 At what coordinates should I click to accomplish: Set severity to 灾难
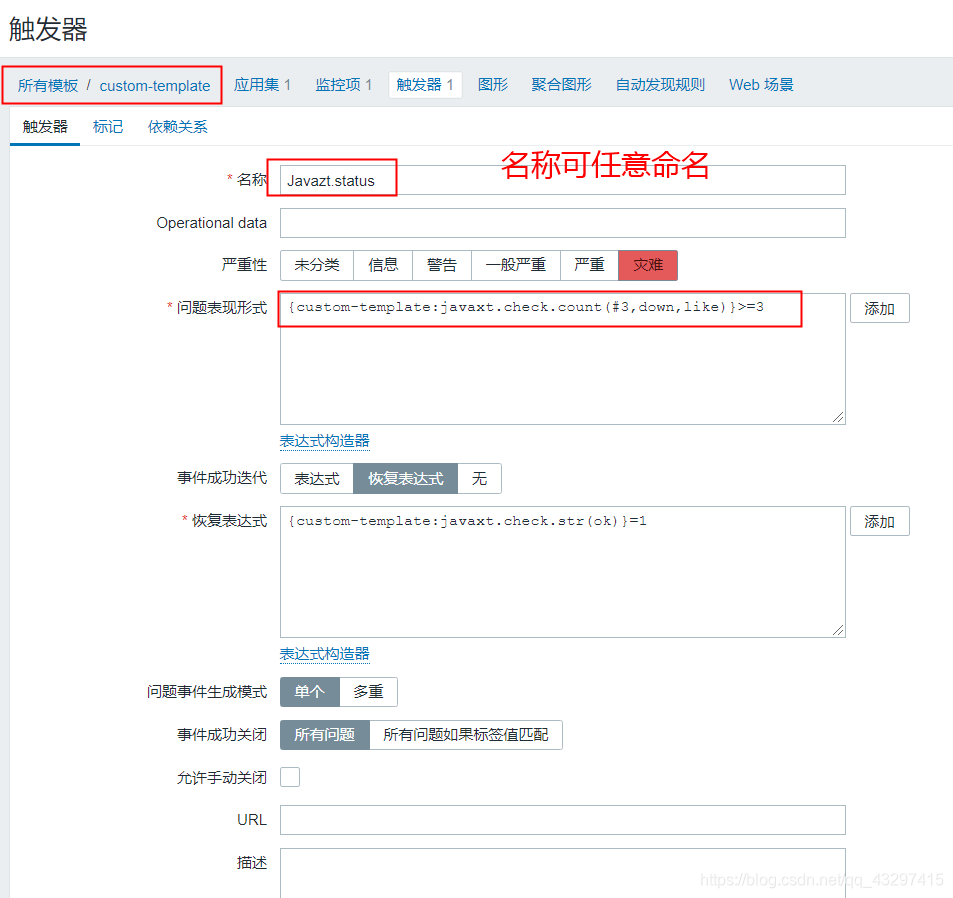(648, 265)
